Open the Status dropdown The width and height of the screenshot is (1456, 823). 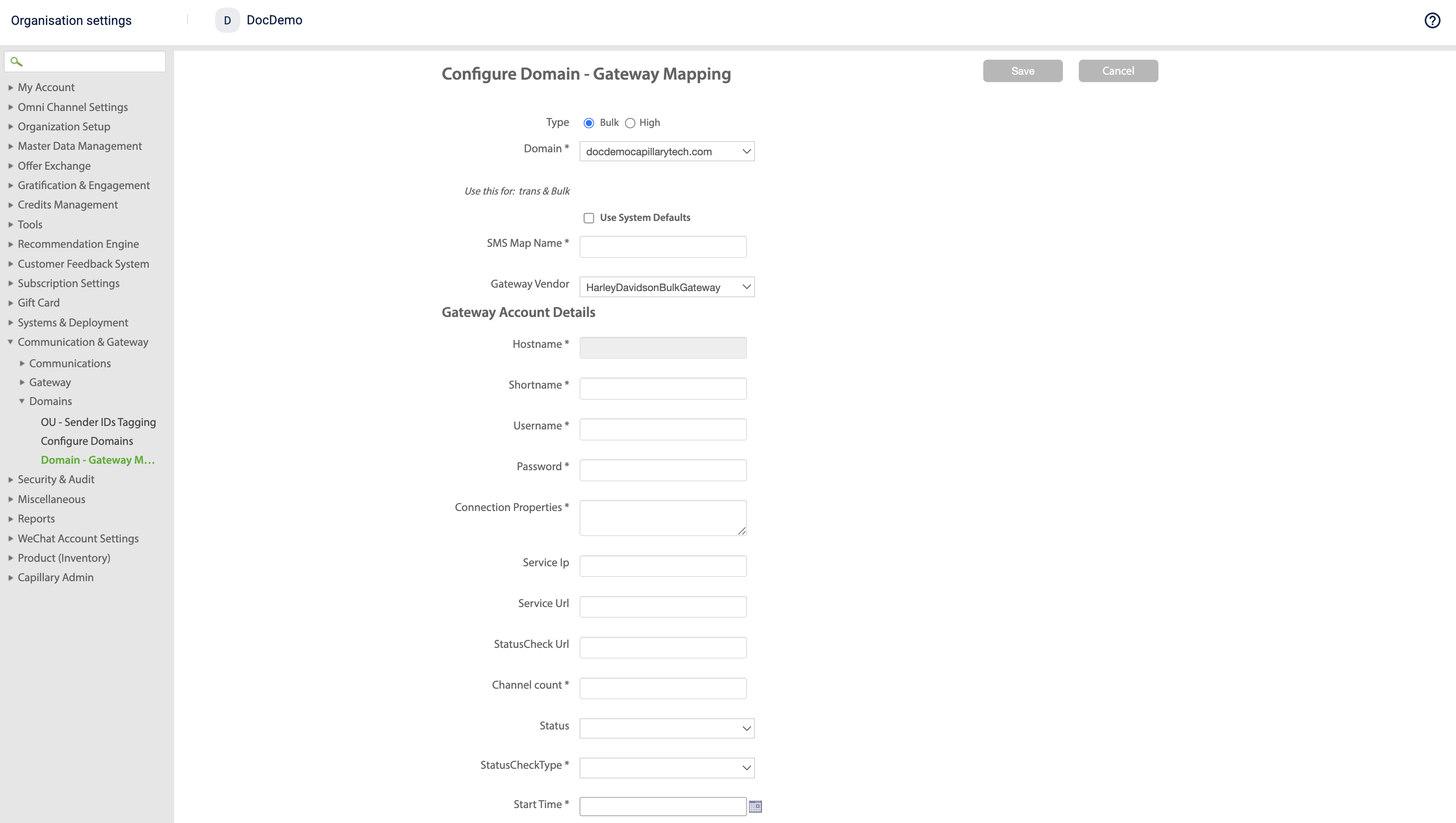tap(666, 728)
